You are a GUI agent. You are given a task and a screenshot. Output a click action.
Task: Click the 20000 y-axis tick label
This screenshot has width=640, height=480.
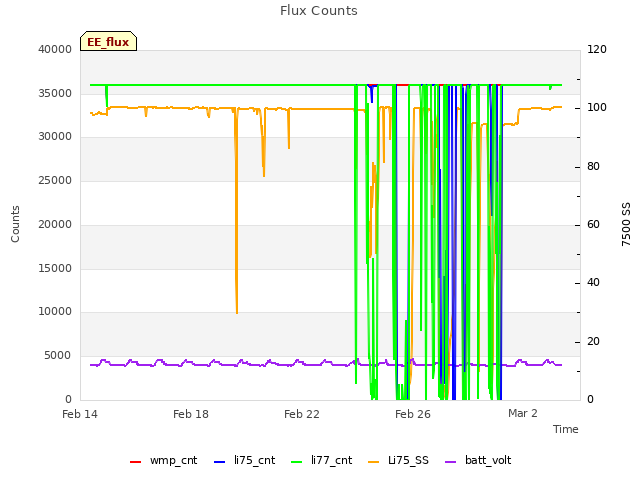[55, 224]
